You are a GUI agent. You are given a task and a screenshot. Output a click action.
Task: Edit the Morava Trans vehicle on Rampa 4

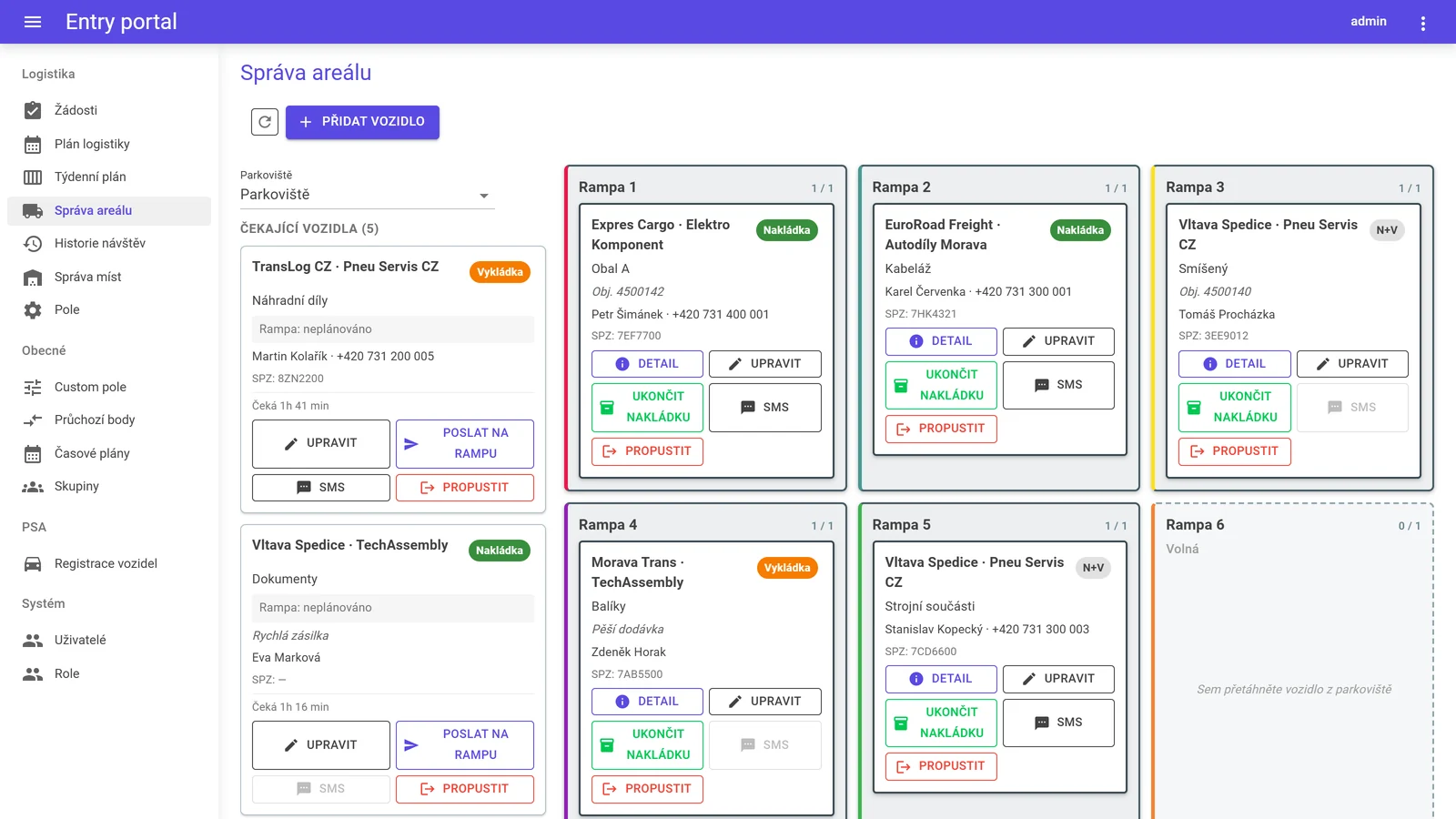tap(765, 702)
